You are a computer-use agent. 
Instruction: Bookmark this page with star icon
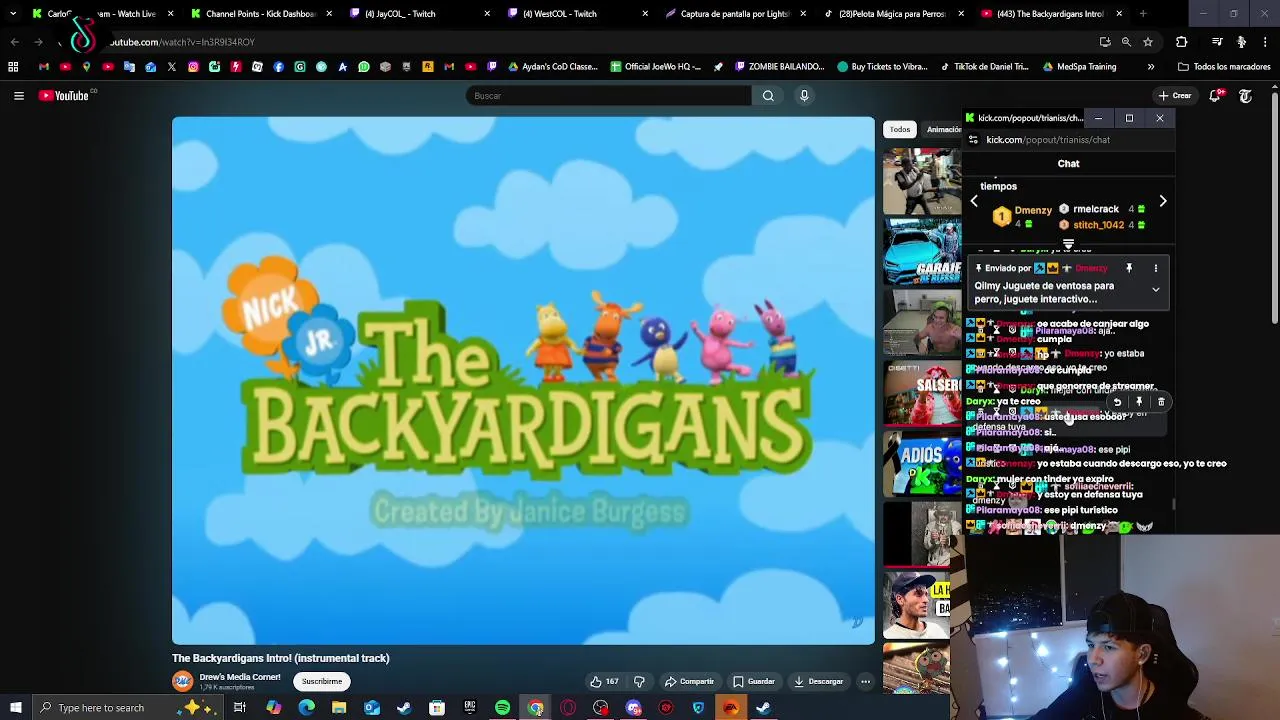pos(1148,42)
